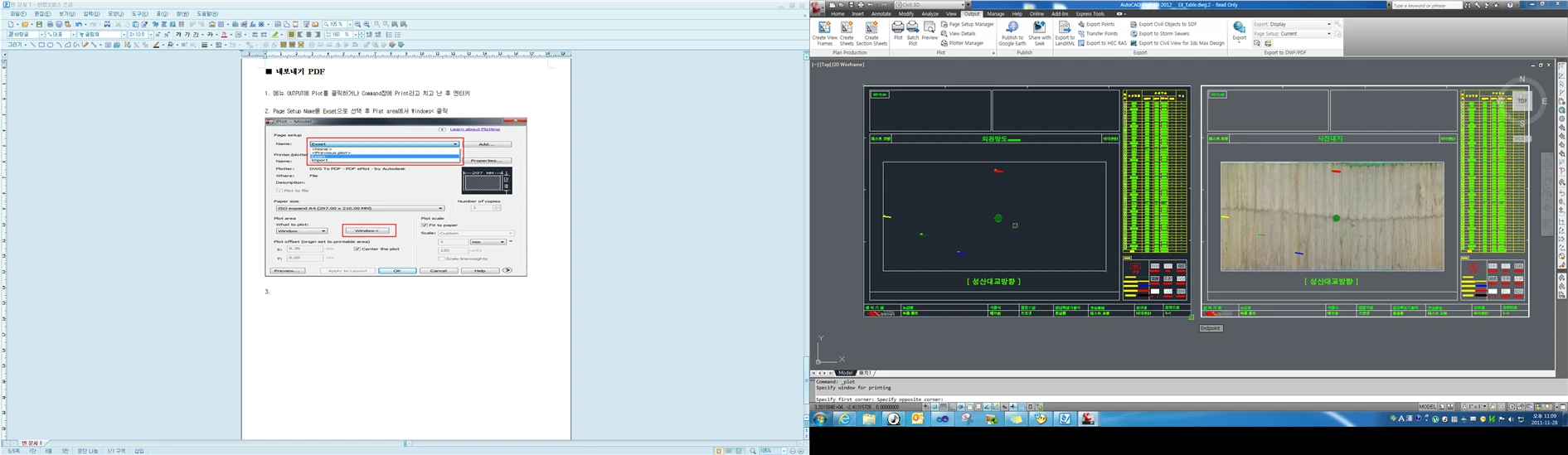Open the Annotate ribbon tab
The width and height of the screenshot is (1568, 455).
click(x=881, y=14)
